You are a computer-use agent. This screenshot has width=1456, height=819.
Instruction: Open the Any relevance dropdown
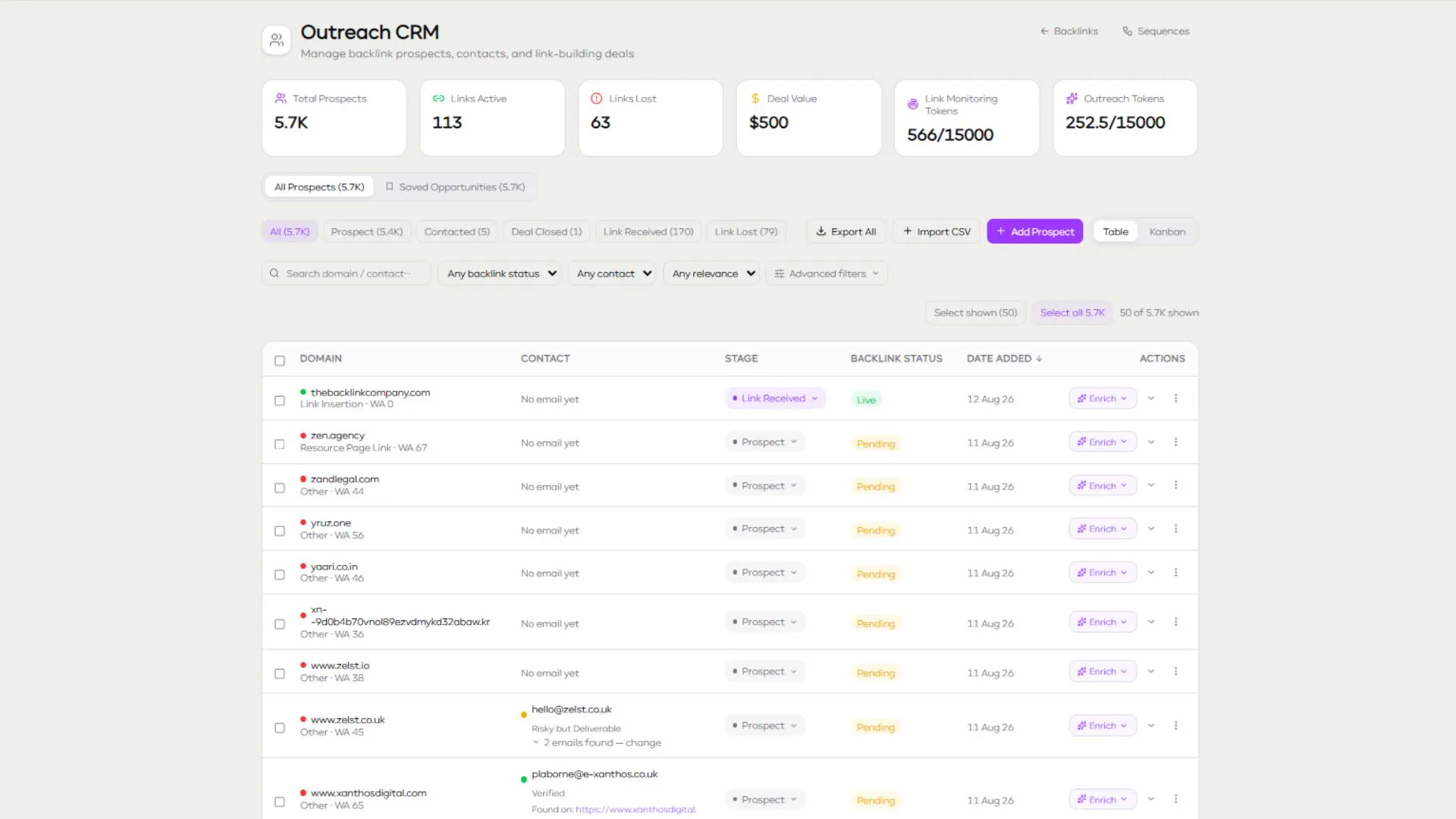(x=711, y=274)
